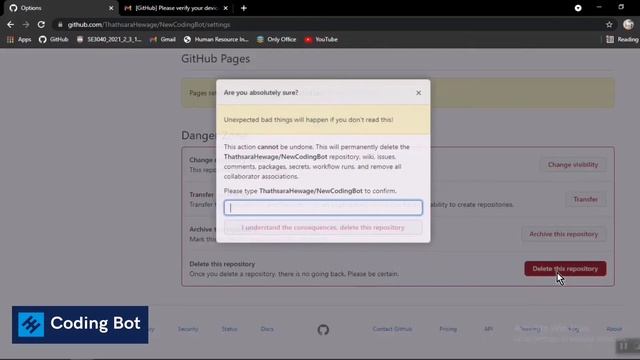Open the Training footer link
The image size is (640, 360).
click(x=530, y=329)
